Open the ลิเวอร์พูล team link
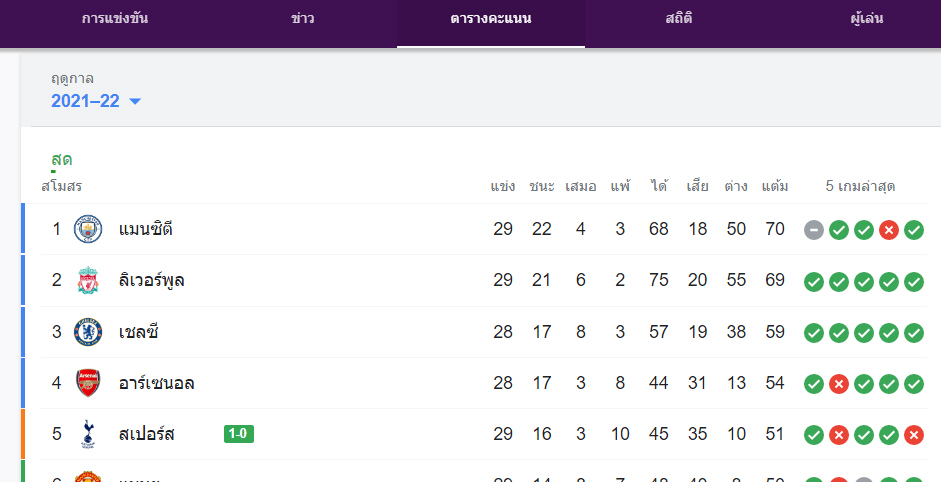 click(151, 281)
